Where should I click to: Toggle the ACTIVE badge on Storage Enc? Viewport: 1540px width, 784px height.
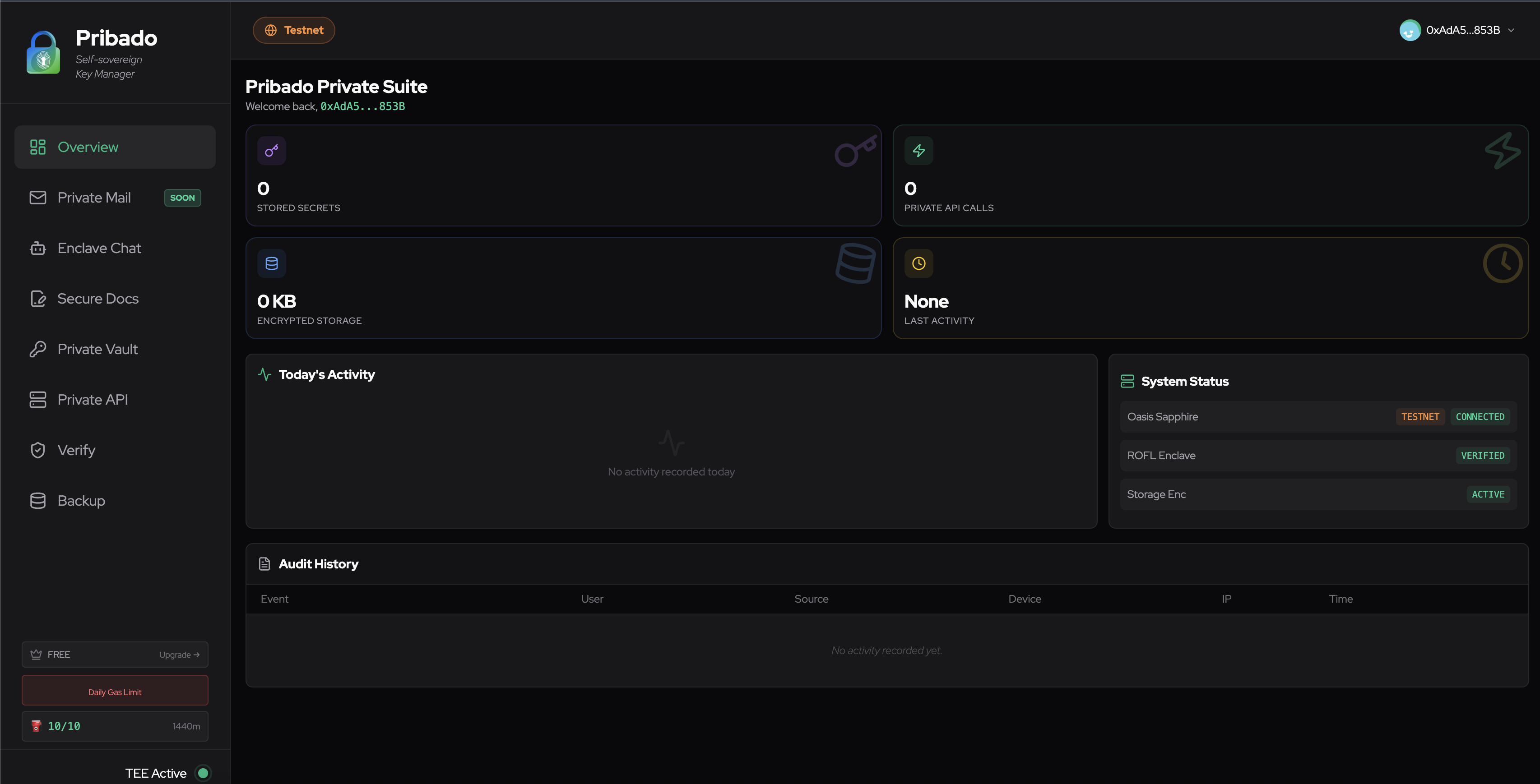(1488, 494)
